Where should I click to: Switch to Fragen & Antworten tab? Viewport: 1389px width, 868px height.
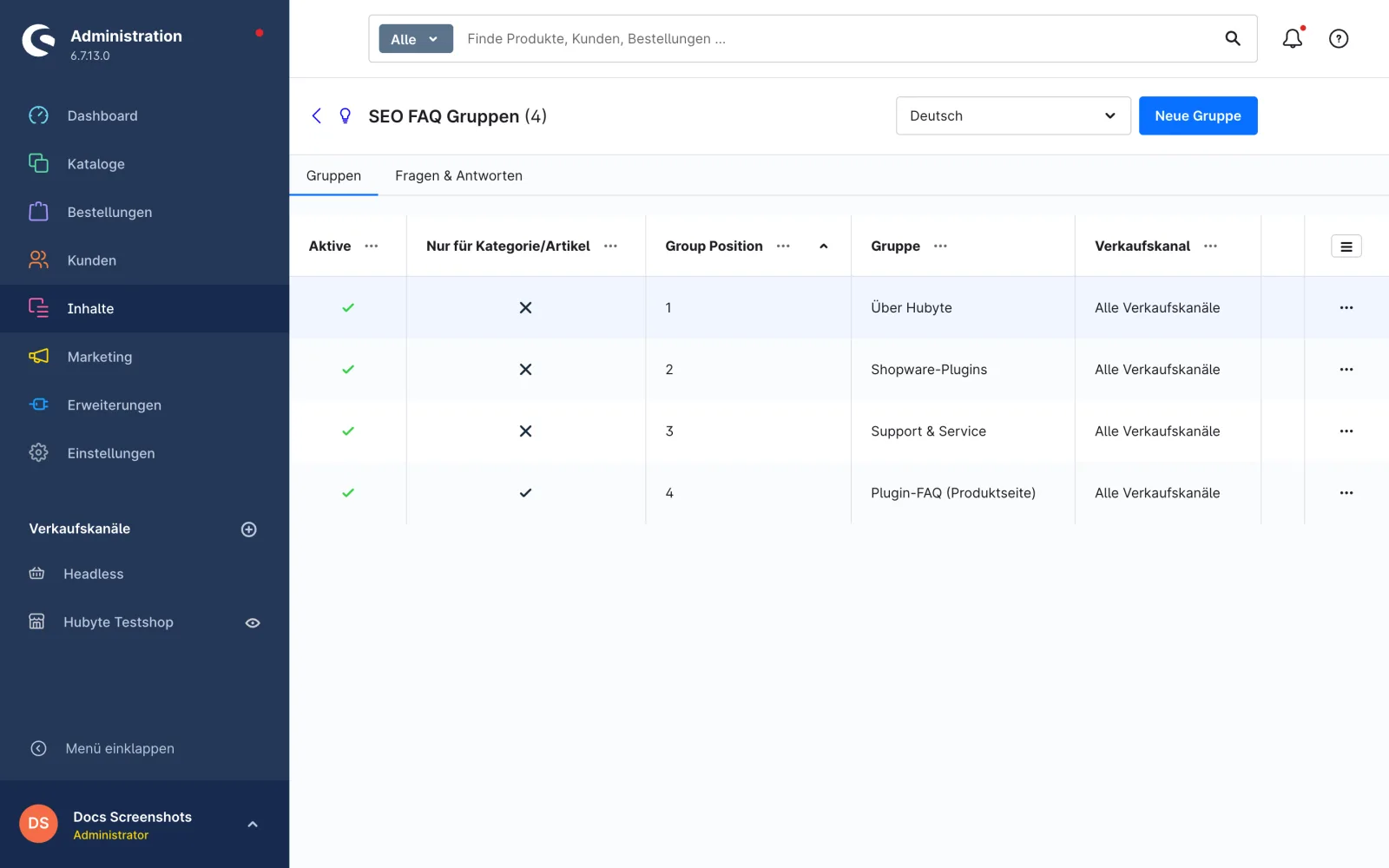[x=458, y=175]
